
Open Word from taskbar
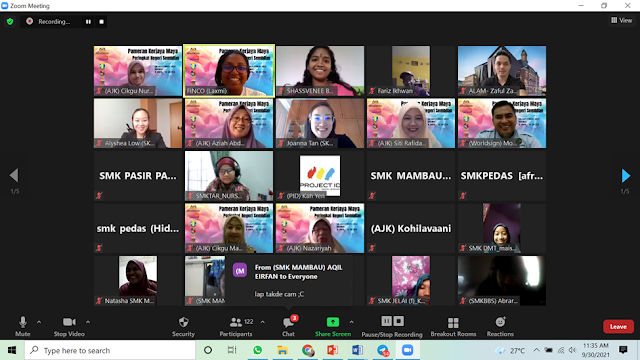pos(358,350)
